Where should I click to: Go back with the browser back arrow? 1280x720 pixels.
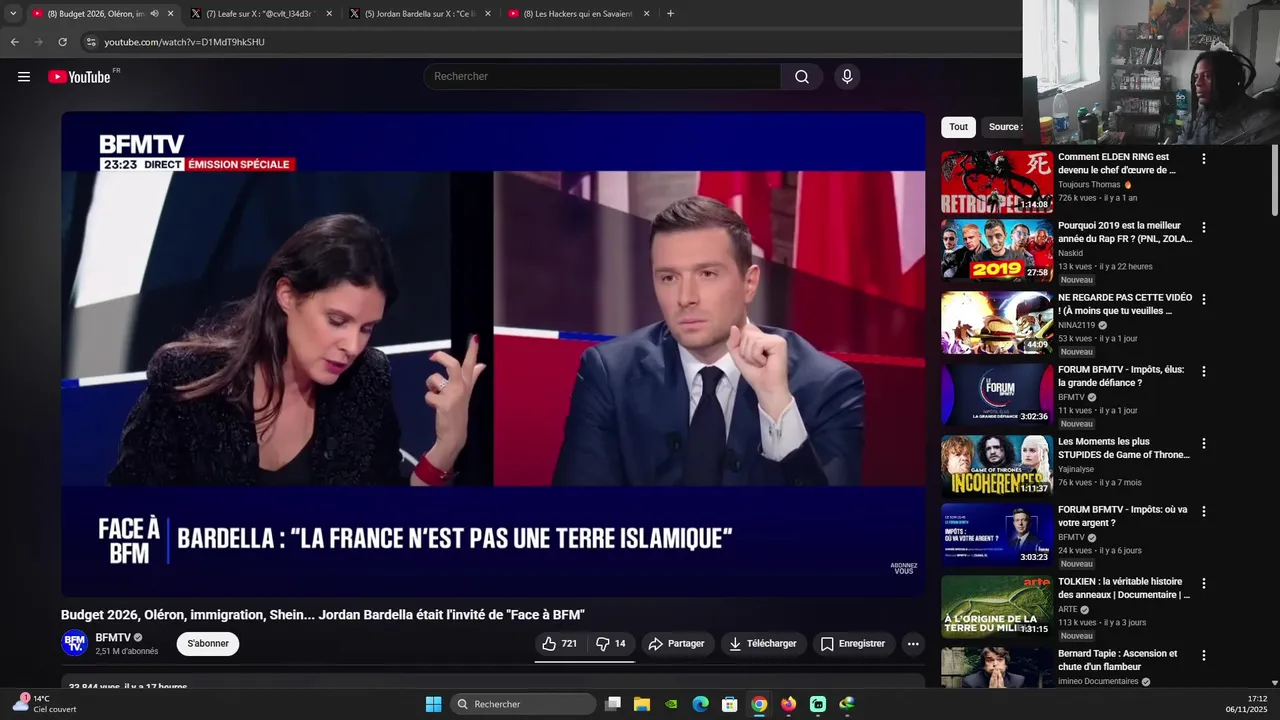pos(15,42)
